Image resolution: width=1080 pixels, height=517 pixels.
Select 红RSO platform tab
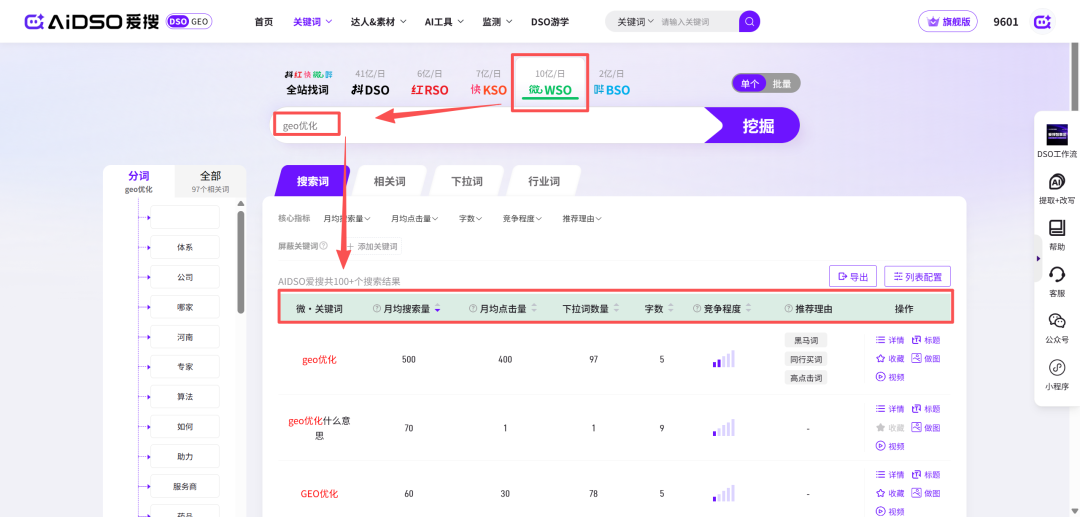(x=429, y=83)
